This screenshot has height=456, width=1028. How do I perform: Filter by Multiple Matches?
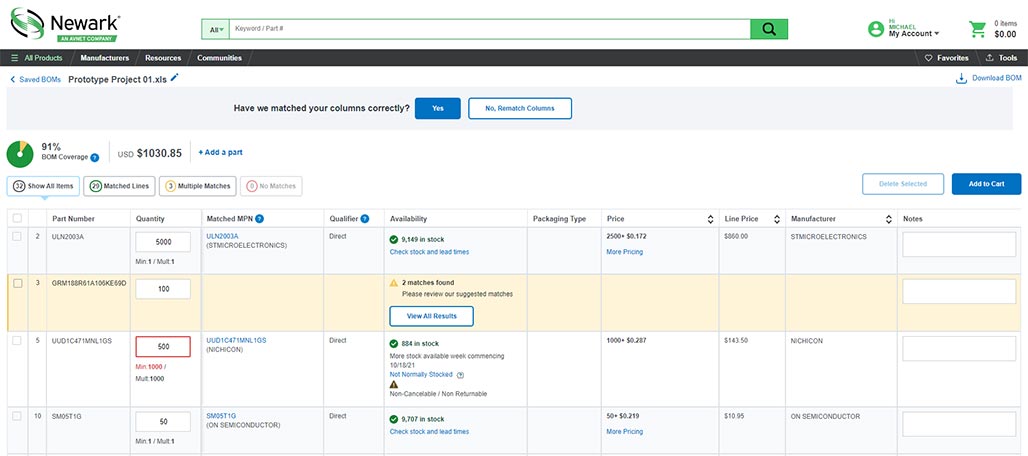pos(197,186)
